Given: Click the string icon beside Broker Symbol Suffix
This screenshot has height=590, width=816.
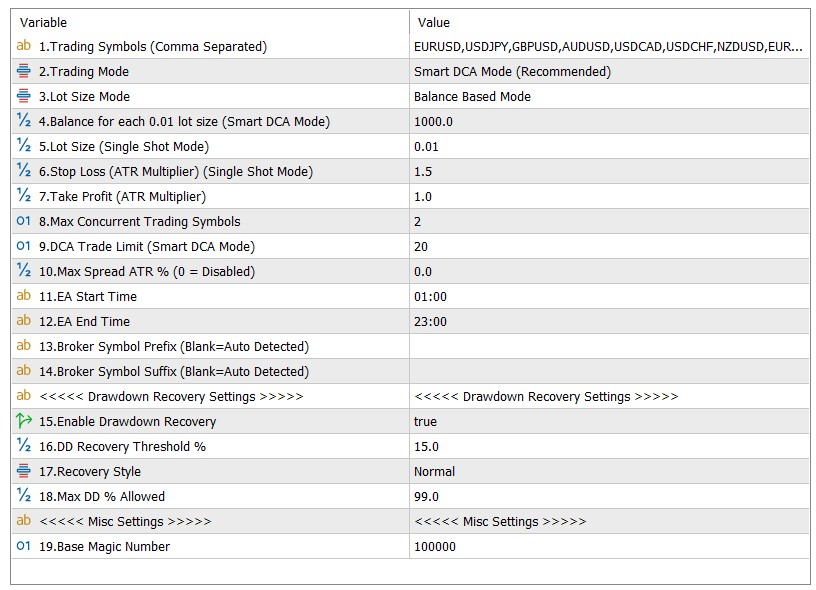Looking at the screenshot, I should tap(23, 370).
